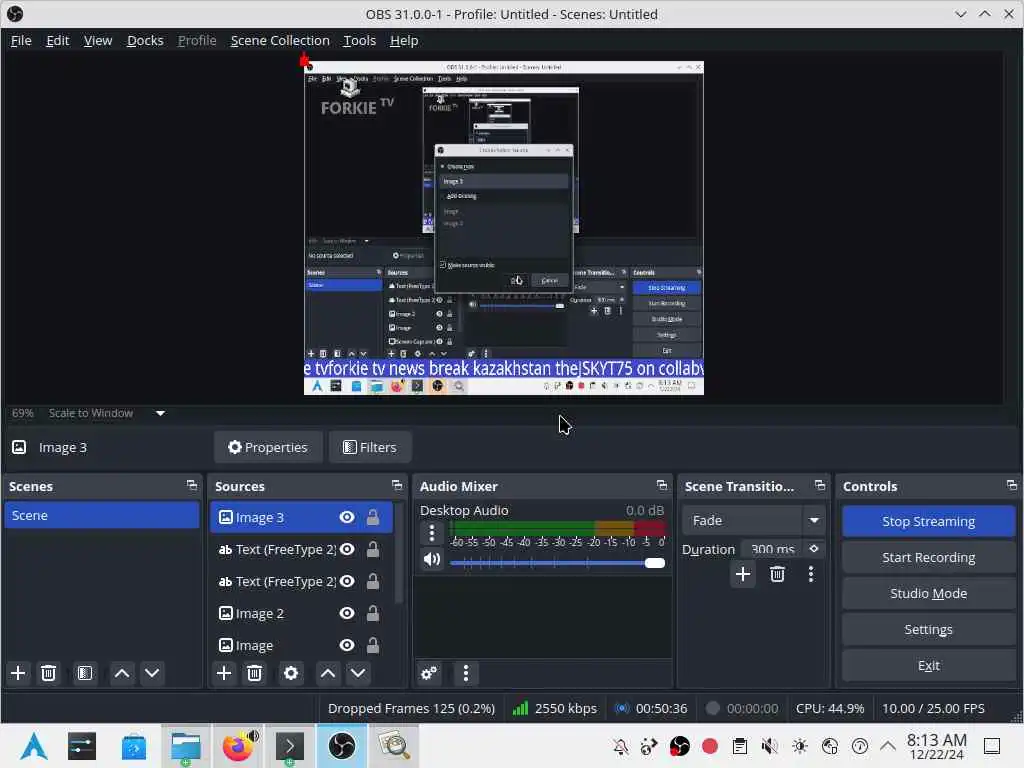
Task: Pop out the Audio Mixer dock
Action: pos(662,485)
